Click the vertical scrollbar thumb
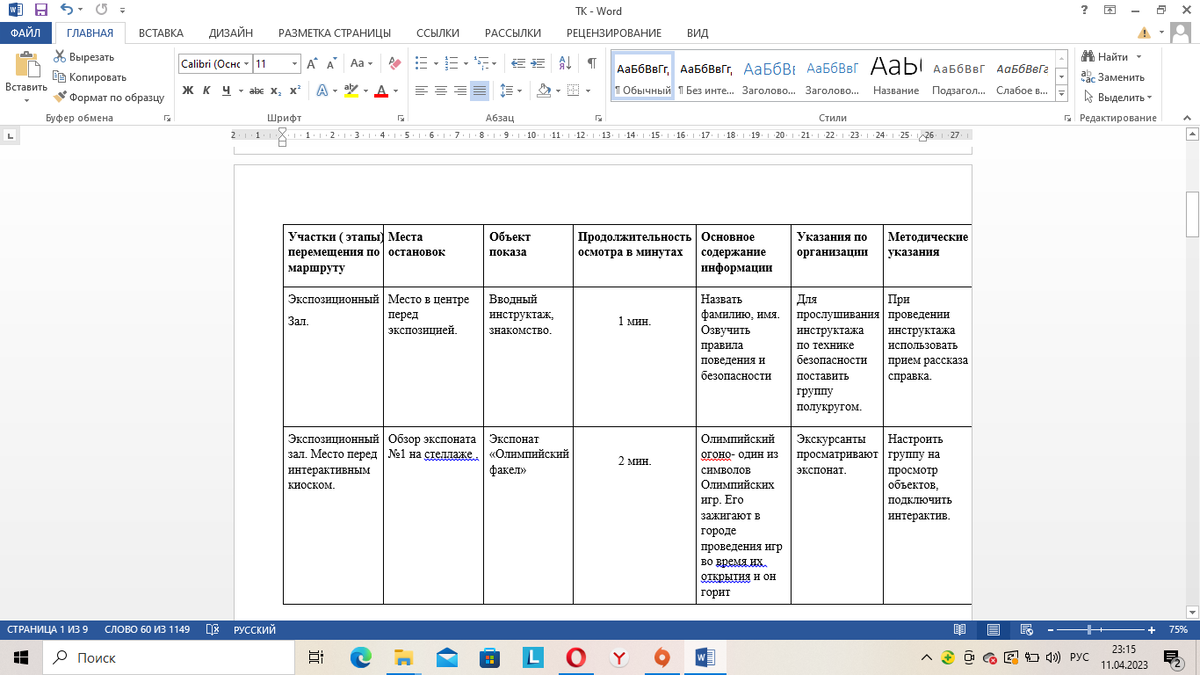 tap(1192, 213)
